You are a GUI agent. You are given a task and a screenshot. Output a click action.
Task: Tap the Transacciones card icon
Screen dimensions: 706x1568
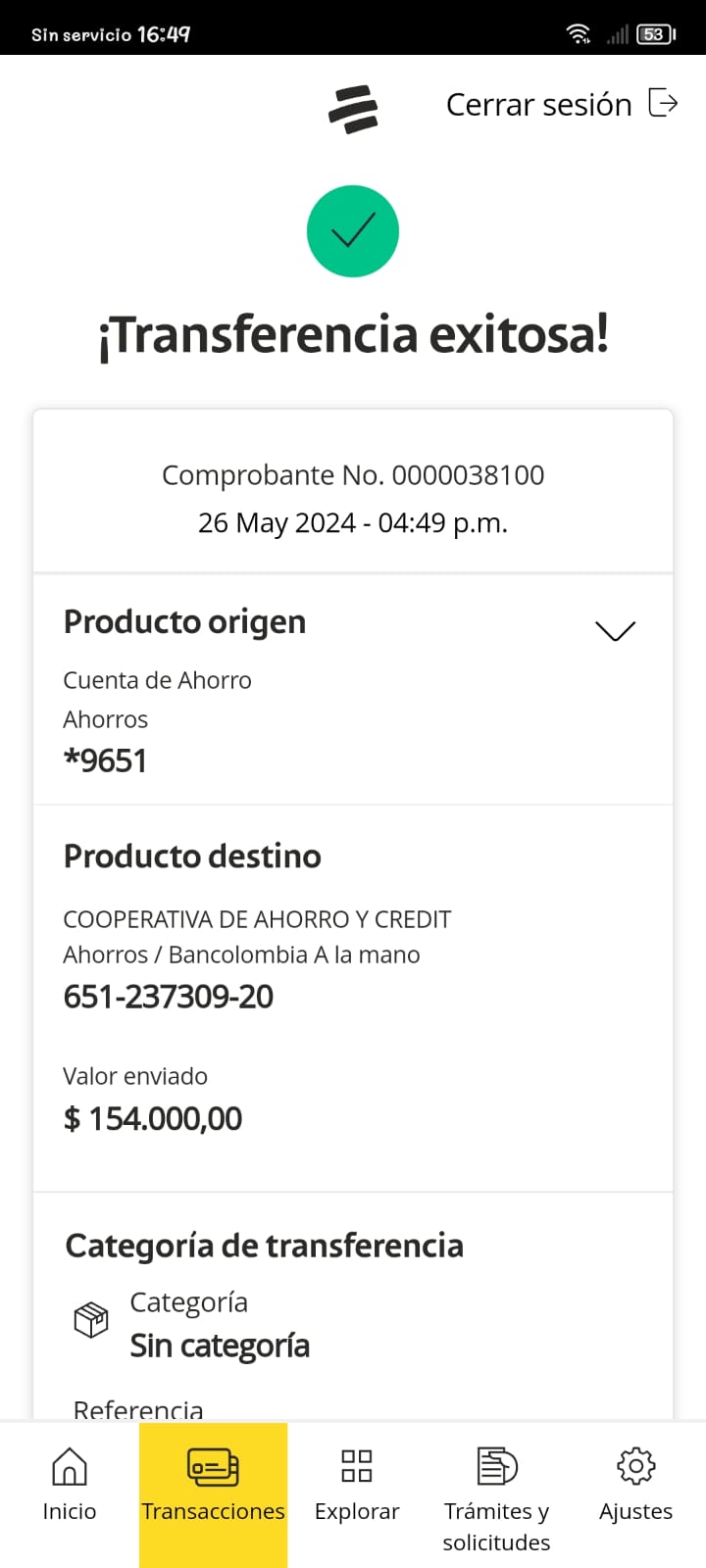point(213,1466)
